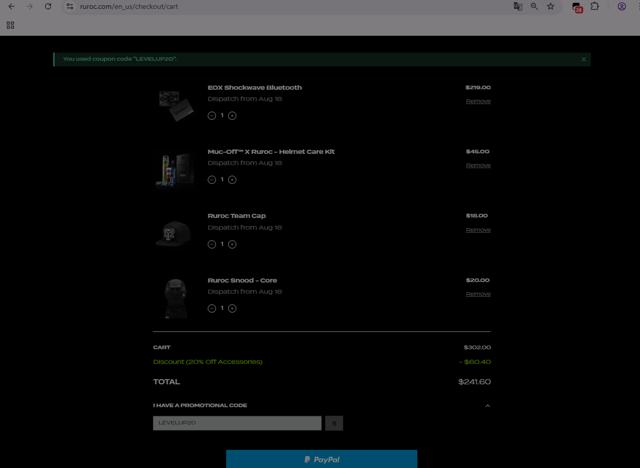Click the -$60.40 discount amount
Viewport: 640px width, 468px height.
(x=475, y=362)
